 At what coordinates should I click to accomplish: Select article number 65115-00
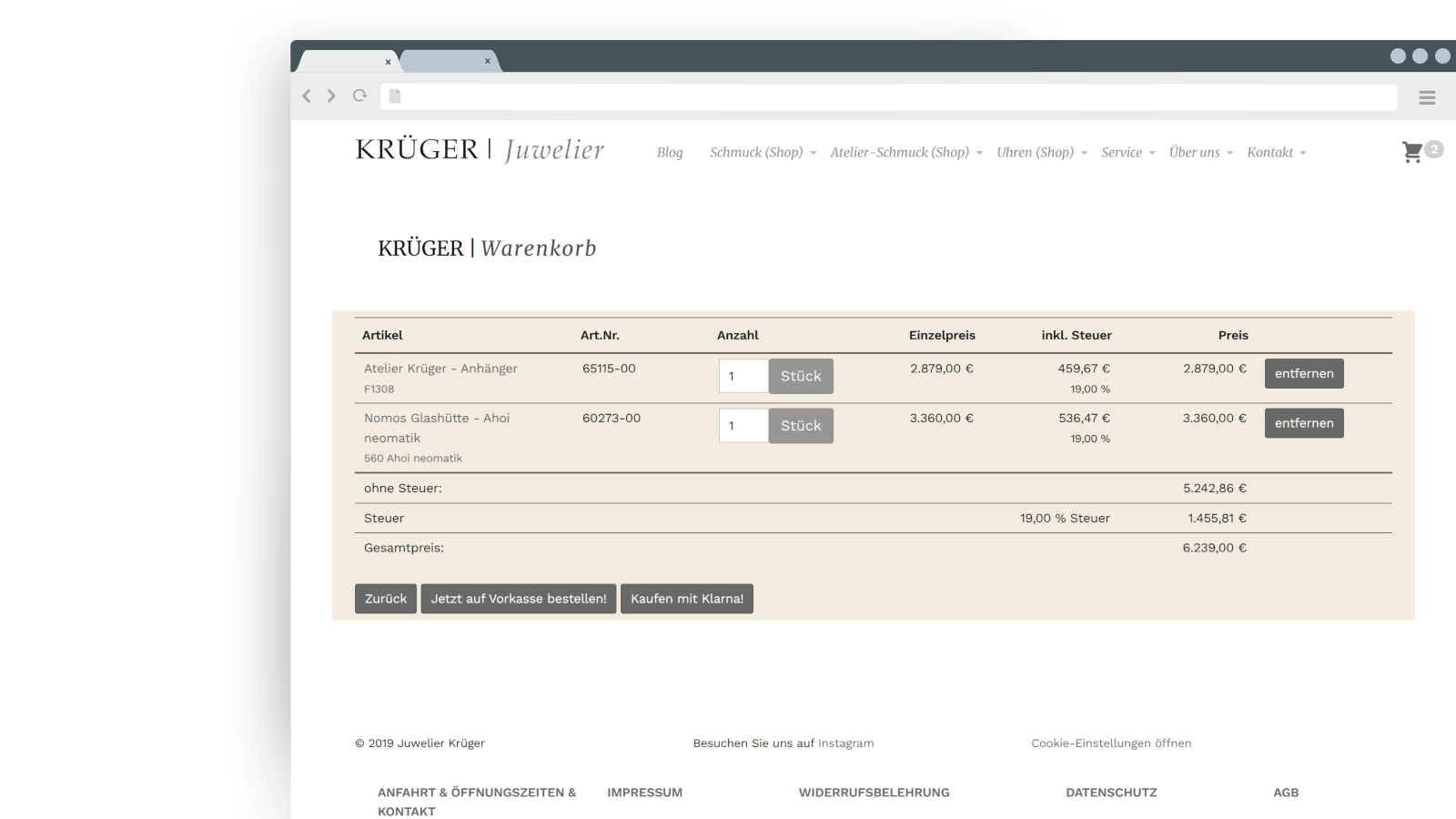tap(609, 369)
